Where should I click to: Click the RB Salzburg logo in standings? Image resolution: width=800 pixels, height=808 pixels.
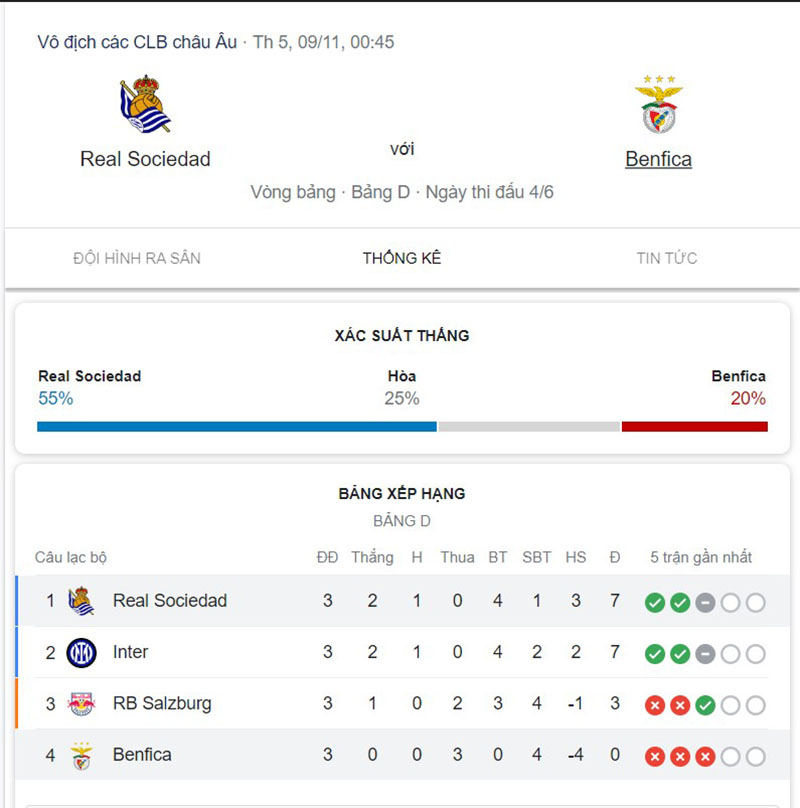click(81, 704)
